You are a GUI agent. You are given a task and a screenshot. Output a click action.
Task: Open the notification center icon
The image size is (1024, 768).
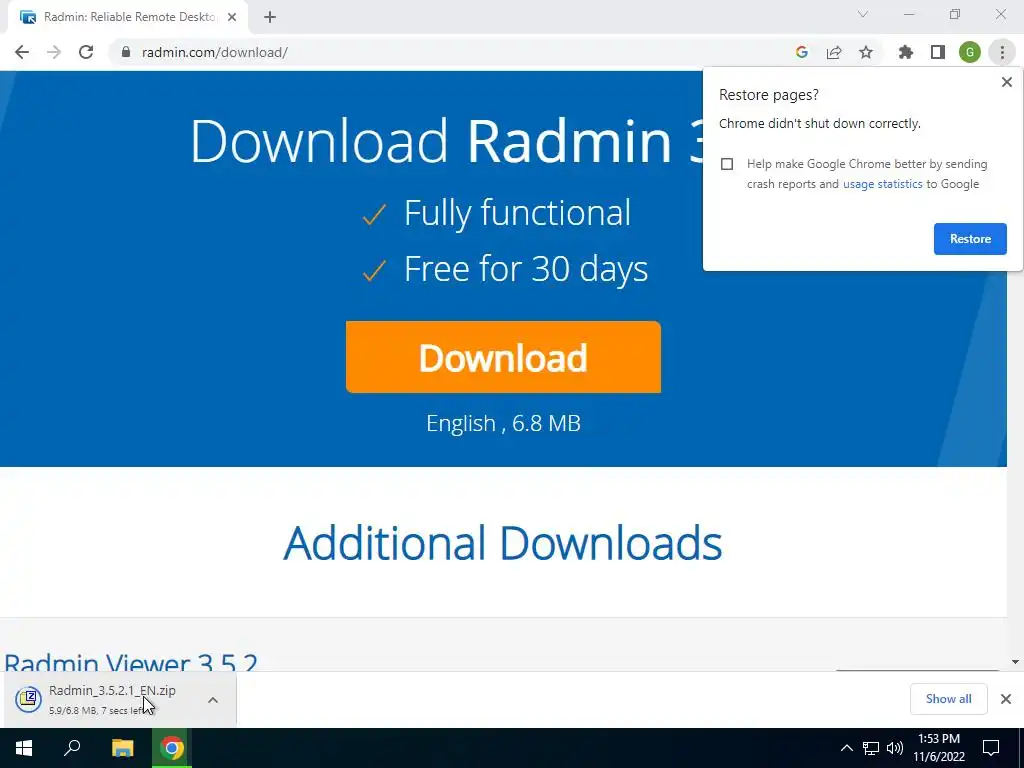click(991, 748)
